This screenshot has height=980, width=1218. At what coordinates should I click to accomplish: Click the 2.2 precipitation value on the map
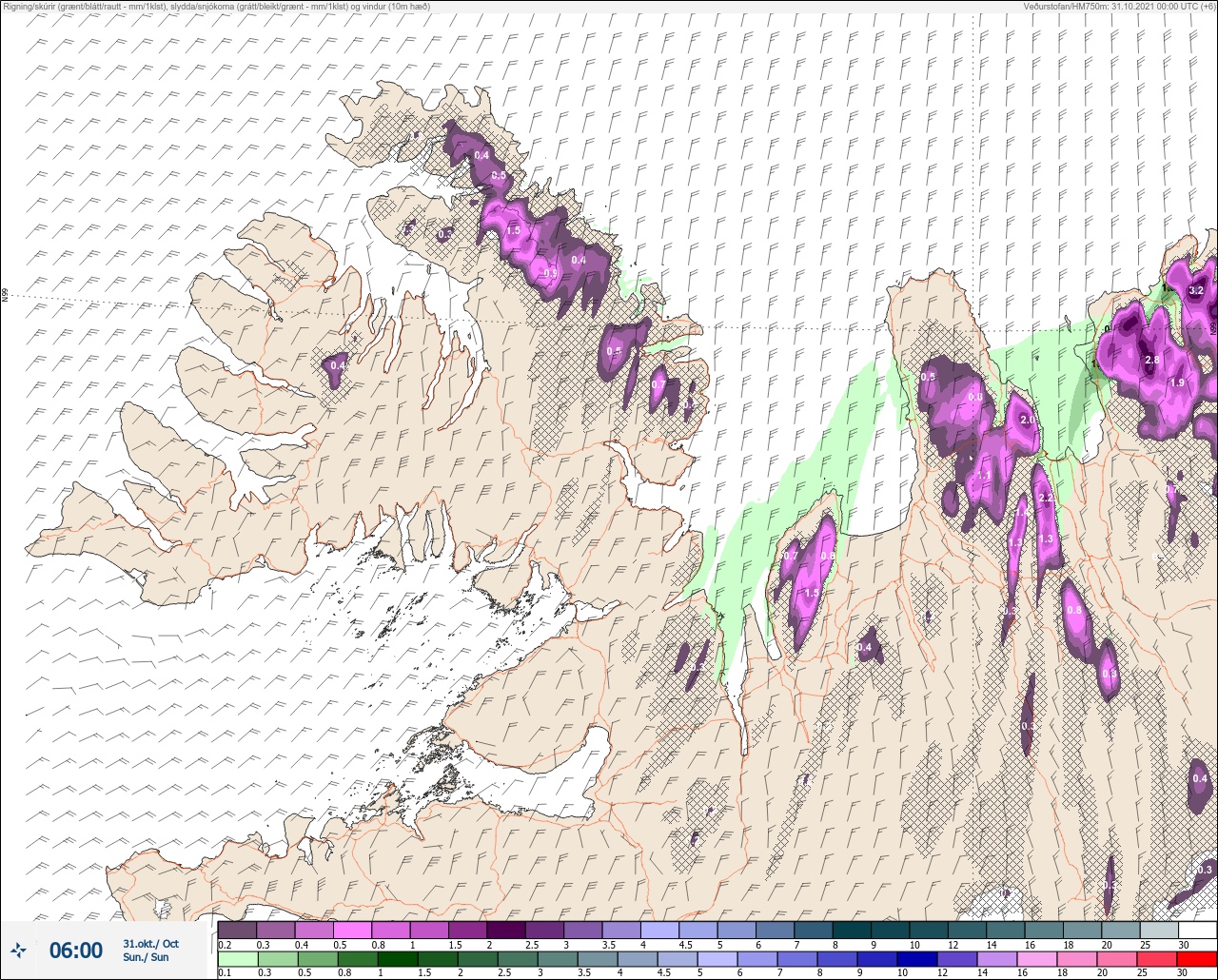1046,499
